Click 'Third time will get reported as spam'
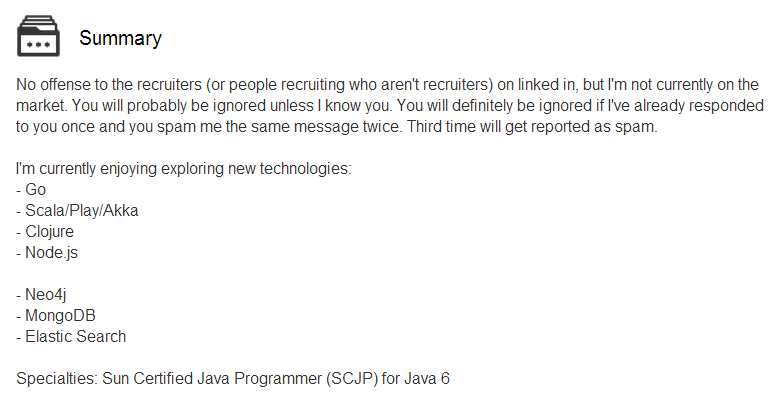This screenshot has width=780, height=404. coord(532,127)
